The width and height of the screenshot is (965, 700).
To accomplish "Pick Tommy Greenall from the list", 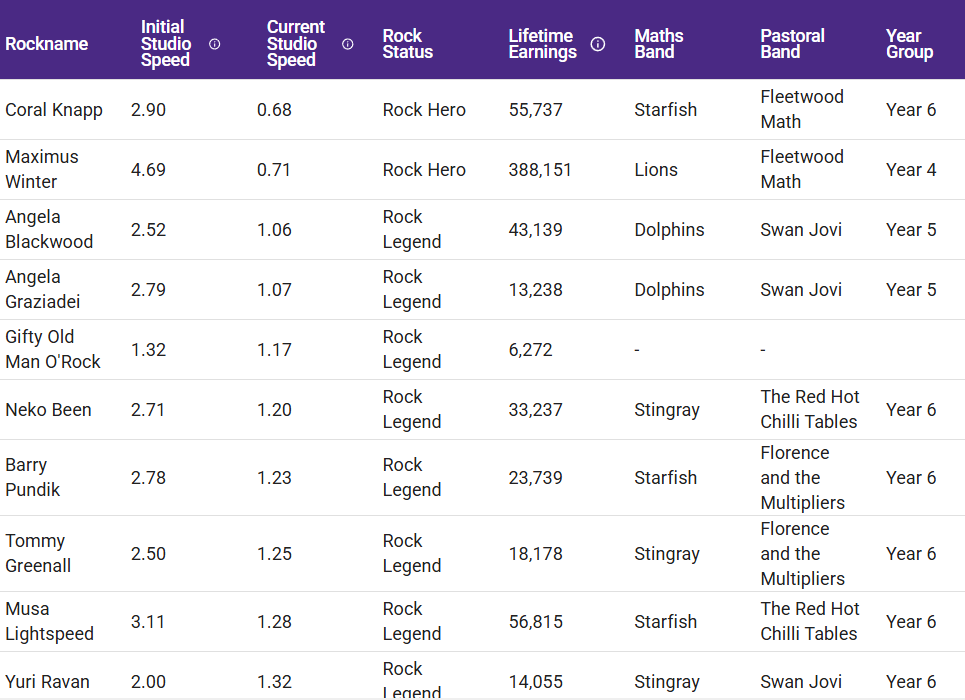I will (x=38, y=553).
